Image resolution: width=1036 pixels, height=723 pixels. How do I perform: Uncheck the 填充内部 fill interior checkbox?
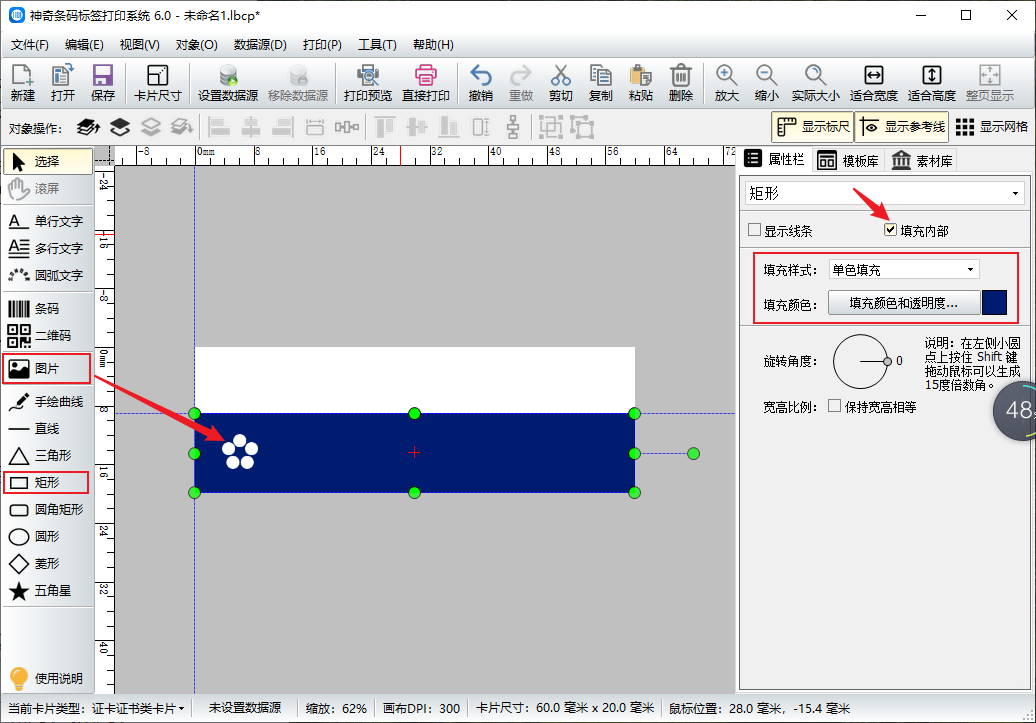[890, 231]
